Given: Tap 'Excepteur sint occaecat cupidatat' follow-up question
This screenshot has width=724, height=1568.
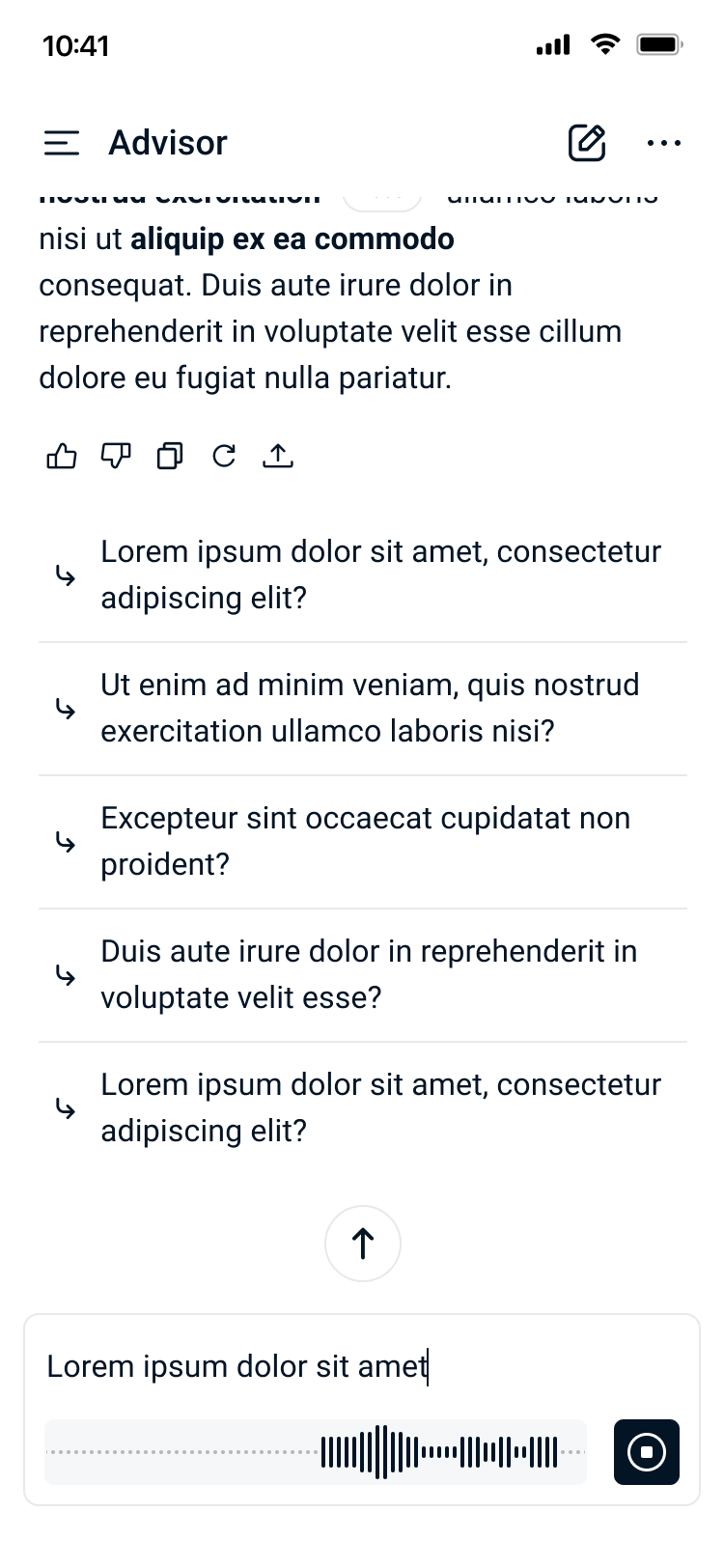Looking at the screenshot, I should tap(365, 841).
